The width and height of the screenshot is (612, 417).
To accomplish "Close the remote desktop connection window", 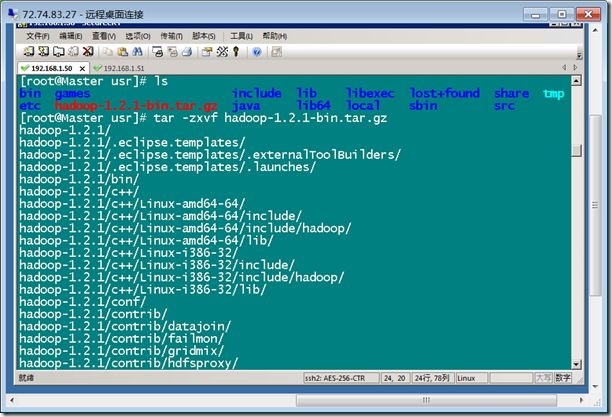I will (588, 14).
